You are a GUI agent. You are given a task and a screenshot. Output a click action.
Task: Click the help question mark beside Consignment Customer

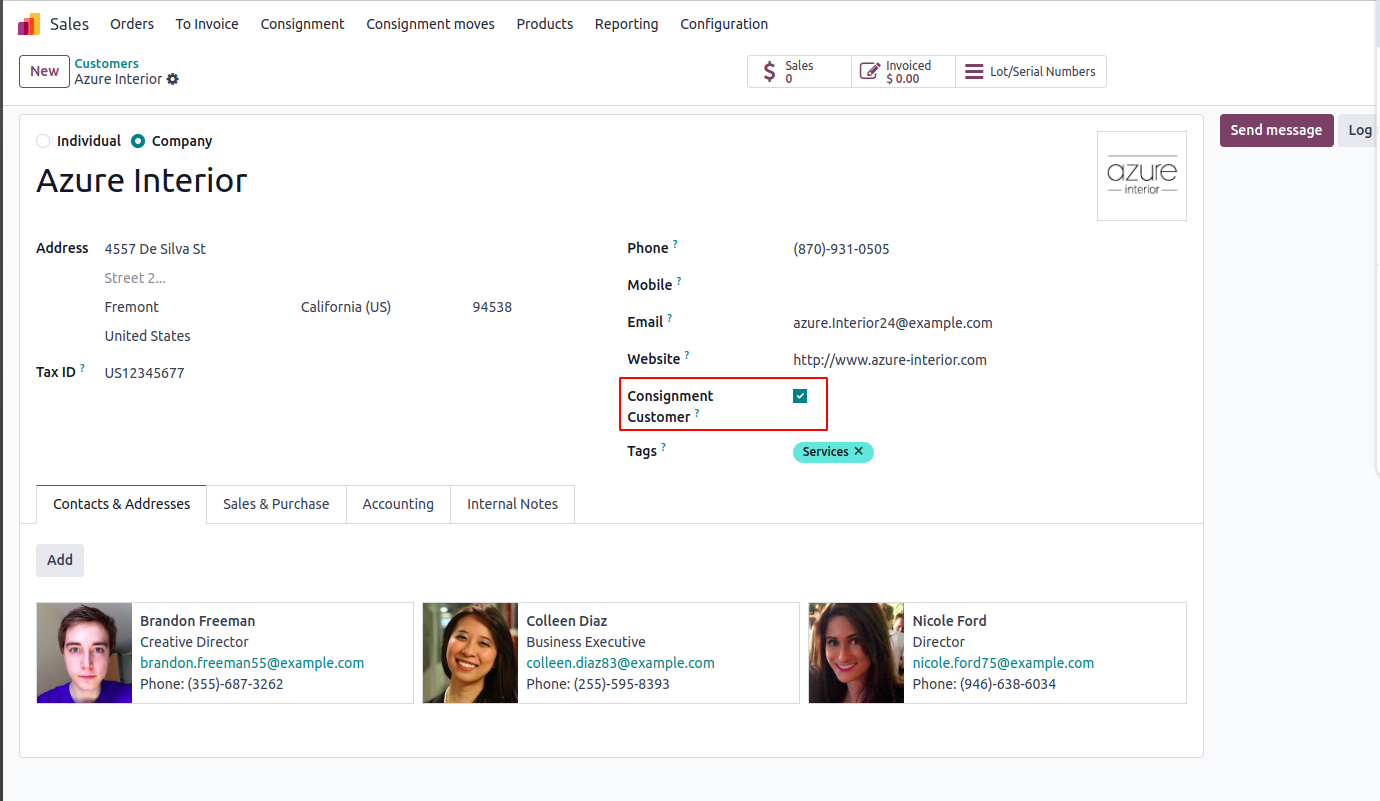point(697,413)
